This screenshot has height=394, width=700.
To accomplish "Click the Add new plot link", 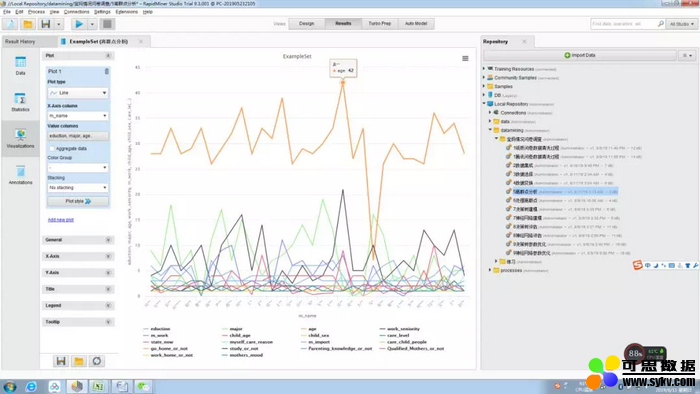I will (61, 220).
